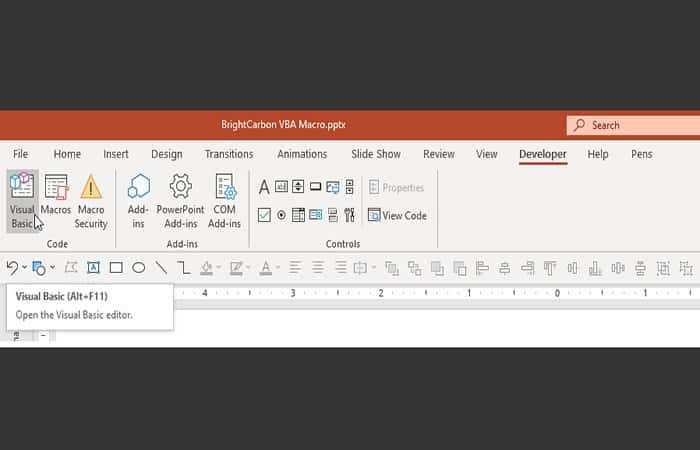This screenshot has width=700, height=450.
Task: Switch to the Insert tab
Action: tap(116, 154)
